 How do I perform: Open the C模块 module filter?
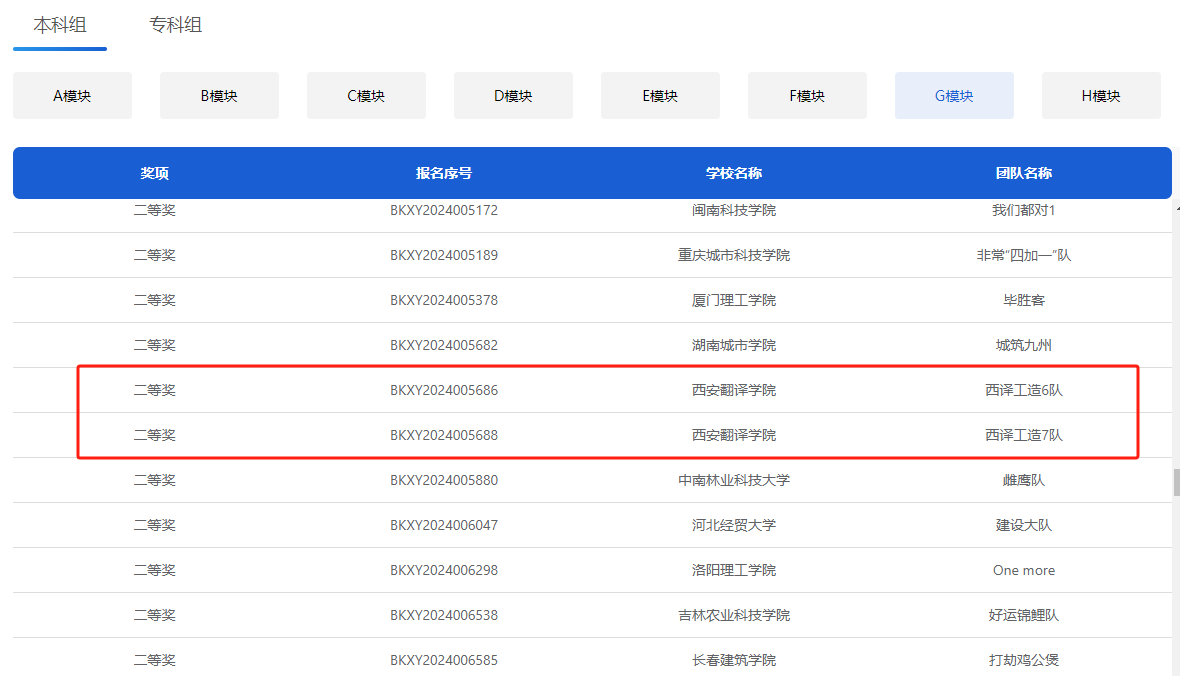[x=366, y=96]
